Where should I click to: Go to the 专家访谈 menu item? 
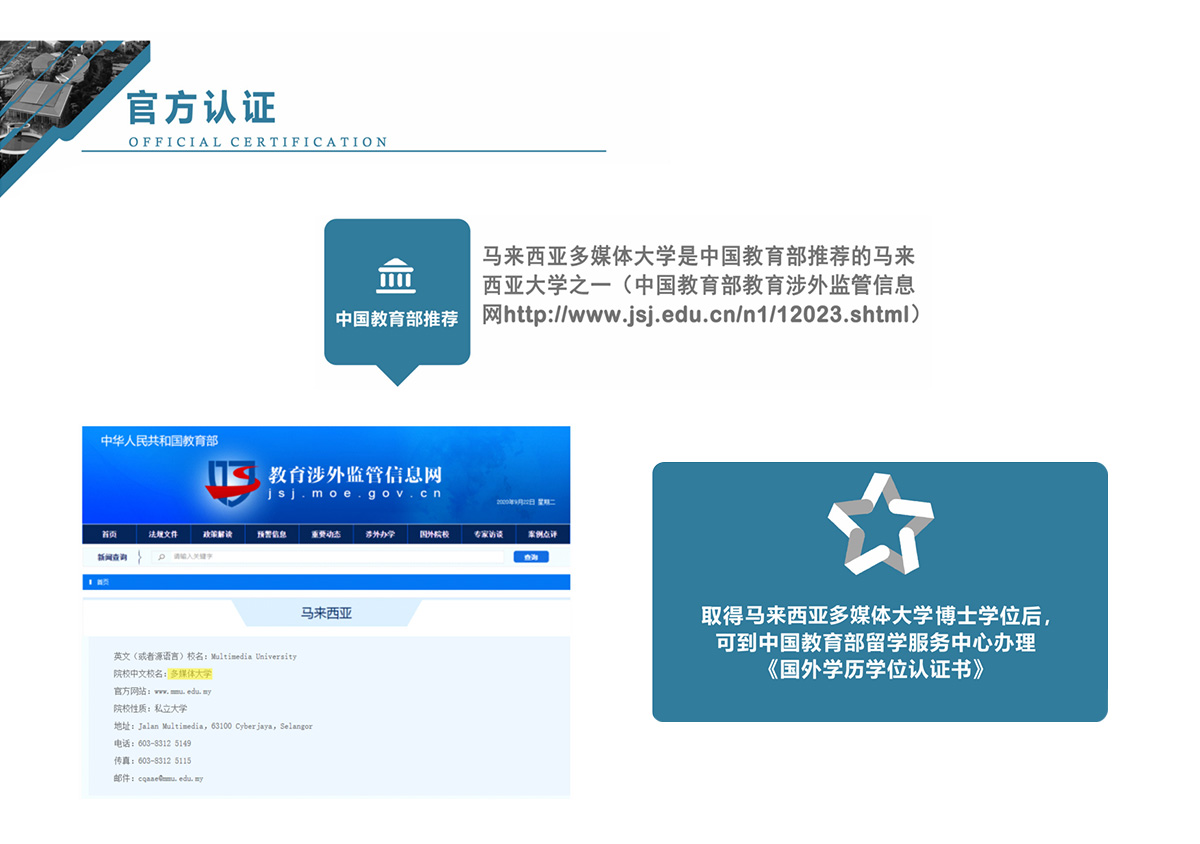pos(488,534)
